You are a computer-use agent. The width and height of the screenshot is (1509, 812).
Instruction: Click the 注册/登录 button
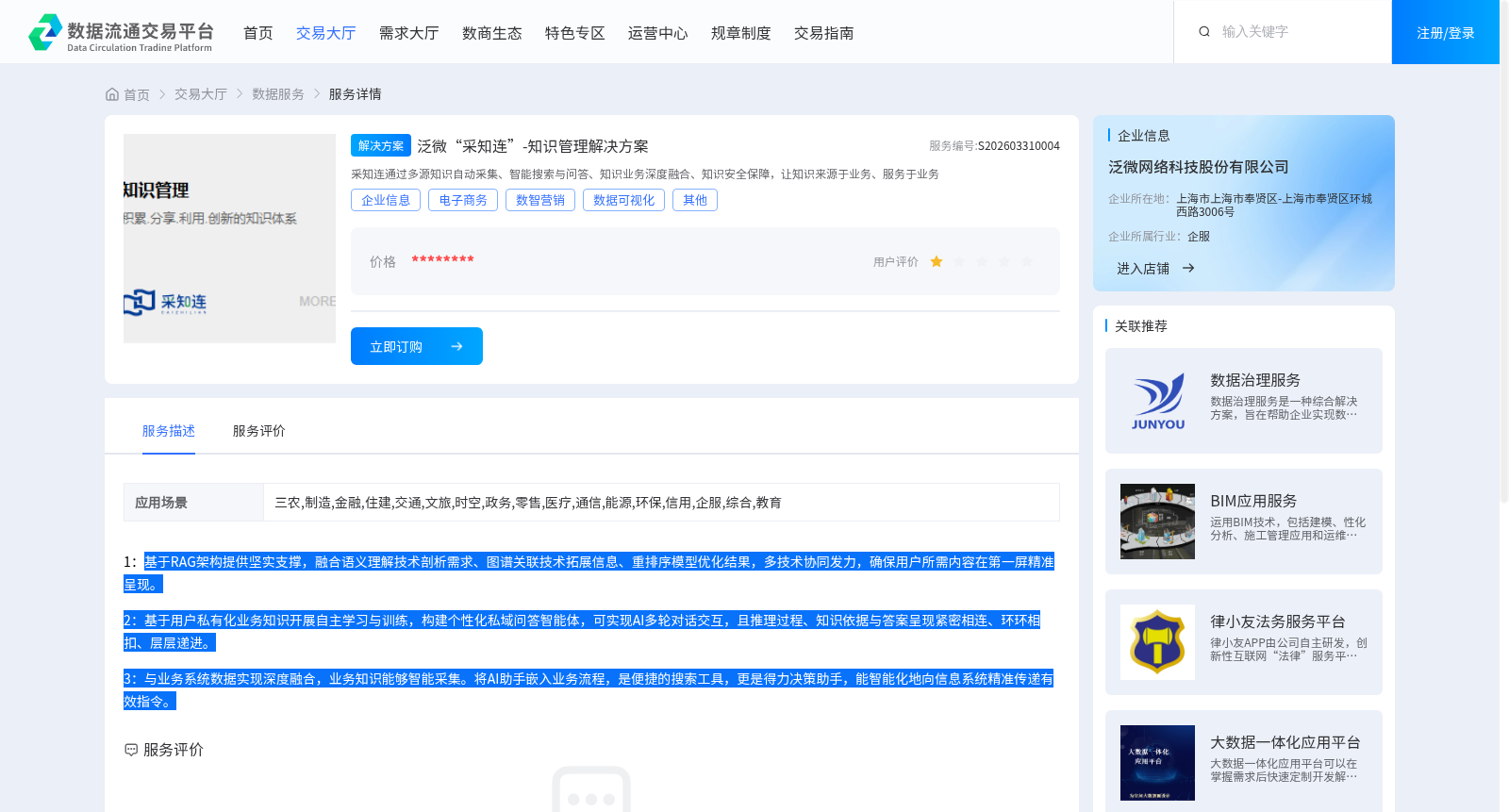[1446, 32]
